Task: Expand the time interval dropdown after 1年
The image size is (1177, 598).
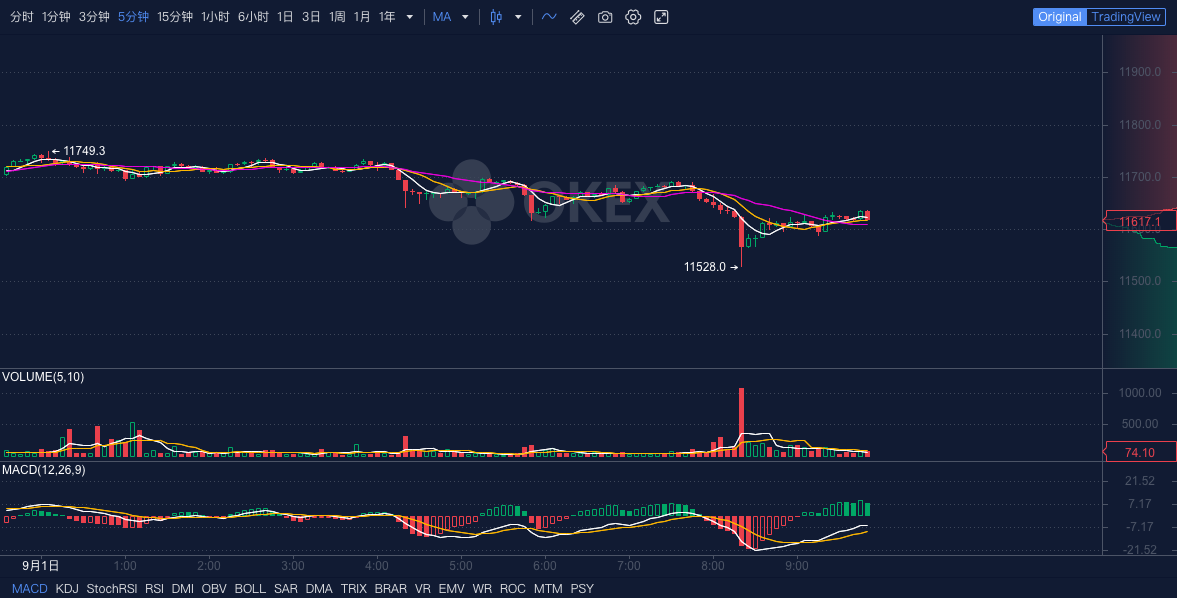Action: point(409,17)
